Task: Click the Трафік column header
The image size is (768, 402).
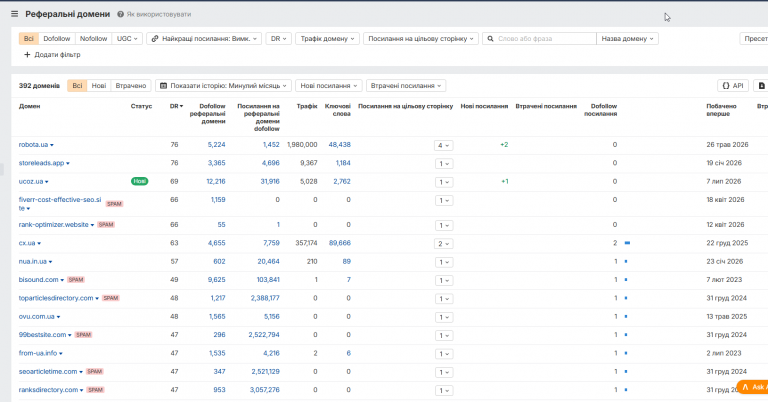Action: (307, 106)
